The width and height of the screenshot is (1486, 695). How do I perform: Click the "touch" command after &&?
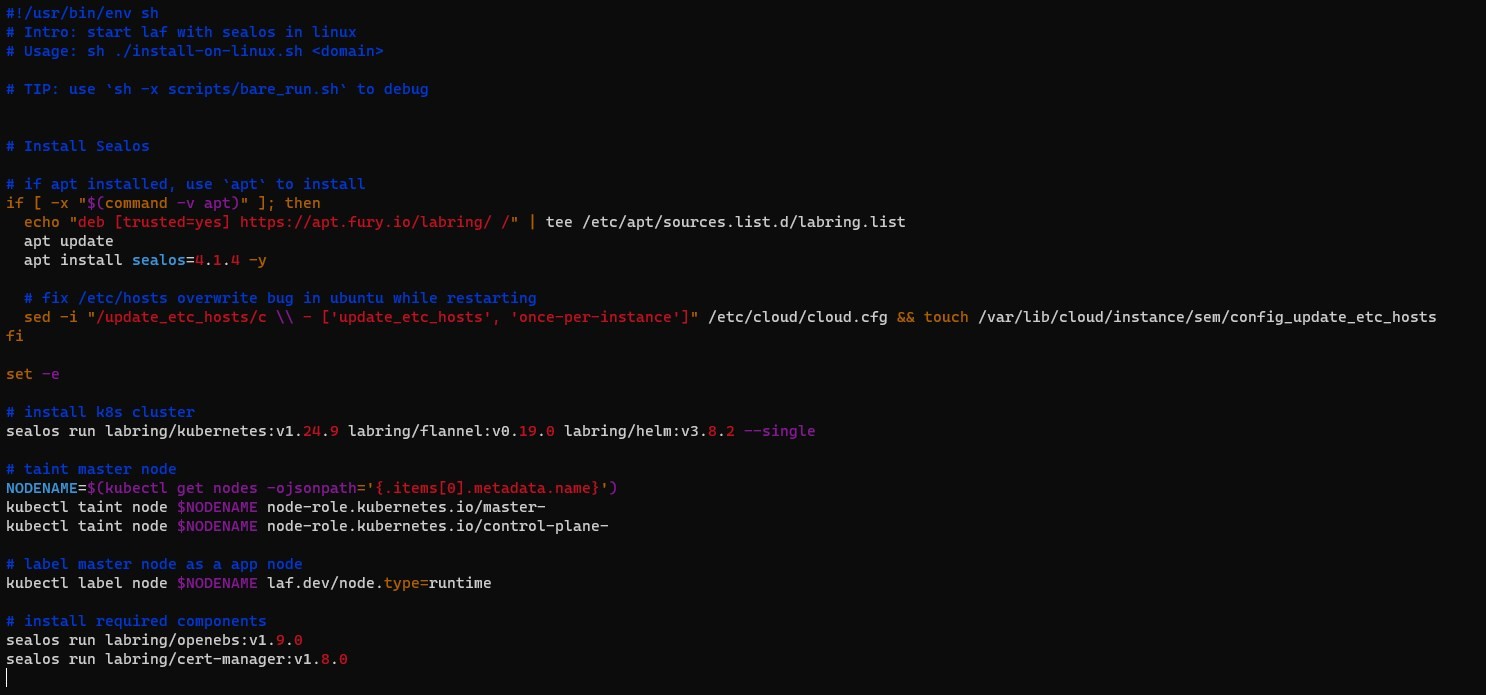tap(946, 317)
